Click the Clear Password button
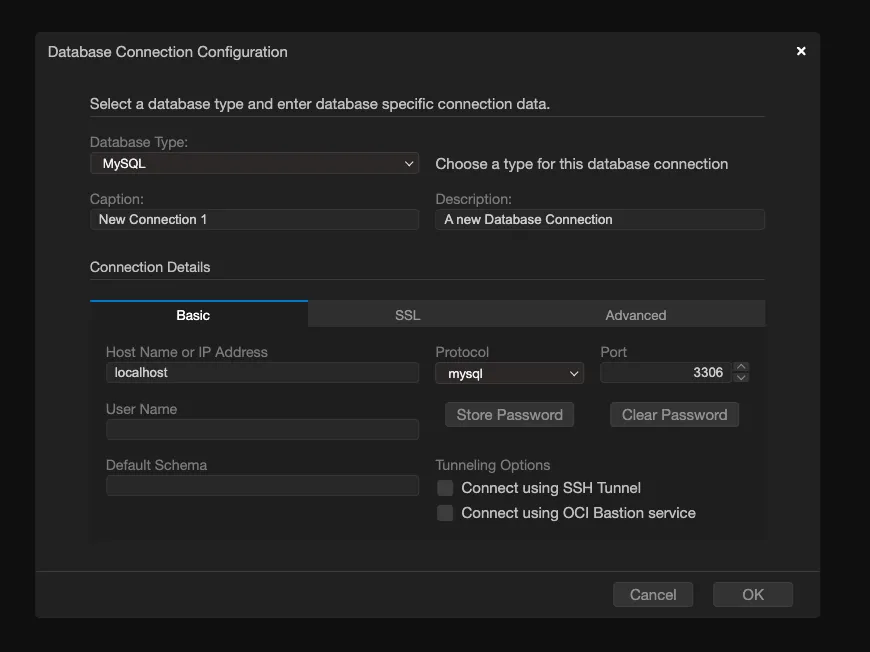Image resolution: width=870 pixels, height=652 pixels. click(674, 415)
